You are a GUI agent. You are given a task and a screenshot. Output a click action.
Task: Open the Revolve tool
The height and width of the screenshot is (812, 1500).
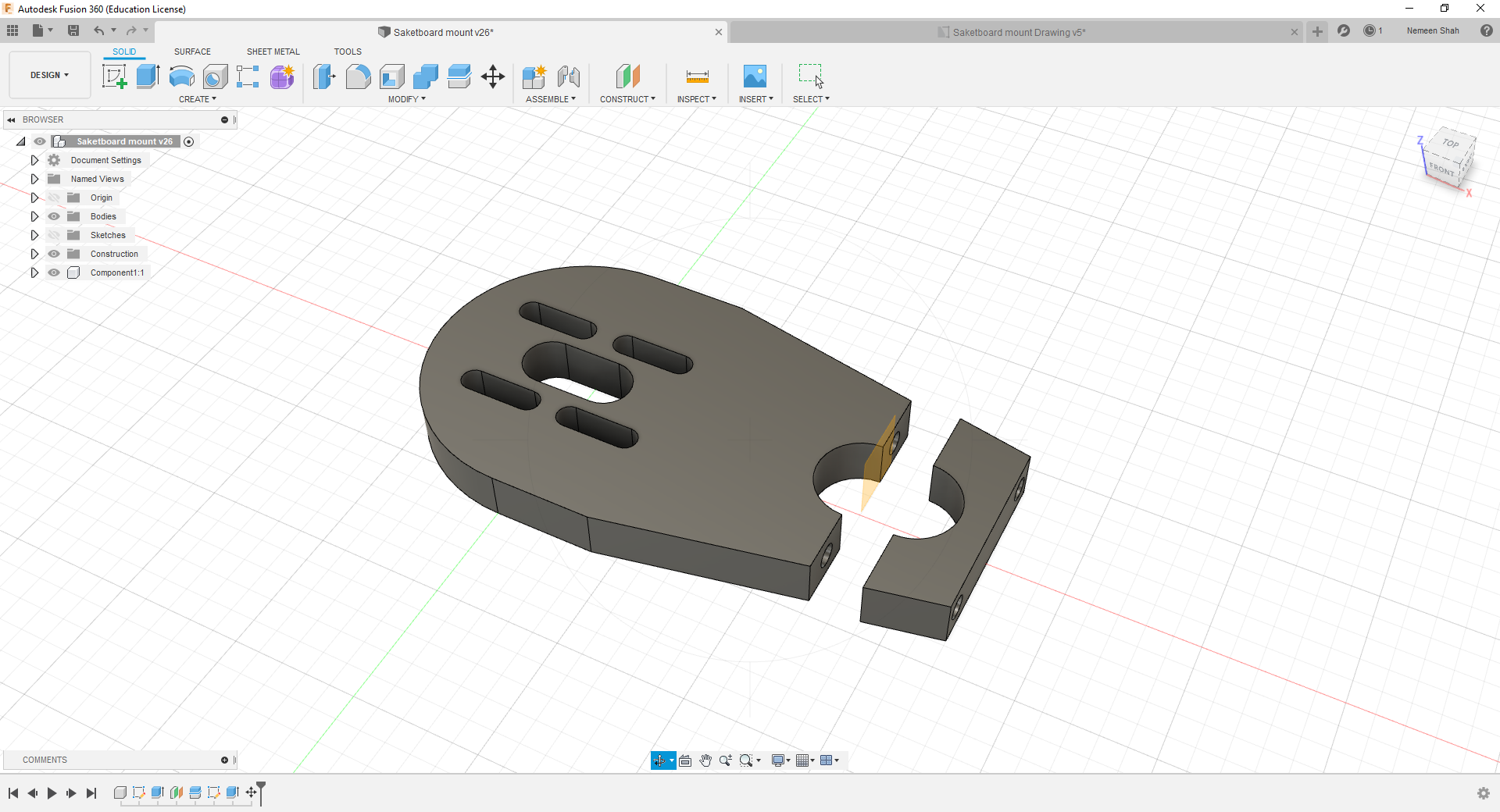coord(181,77)
